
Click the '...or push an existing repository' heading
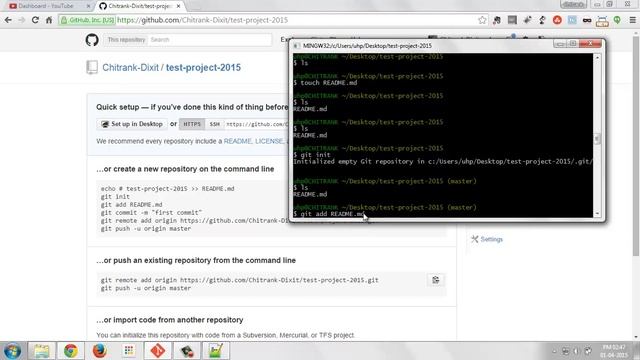(196, 260)
